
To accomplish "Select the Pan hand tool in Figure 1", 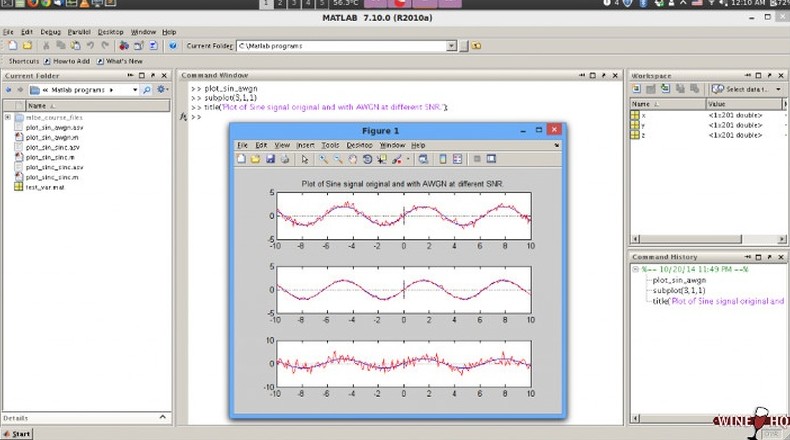I will click(353, 159).
